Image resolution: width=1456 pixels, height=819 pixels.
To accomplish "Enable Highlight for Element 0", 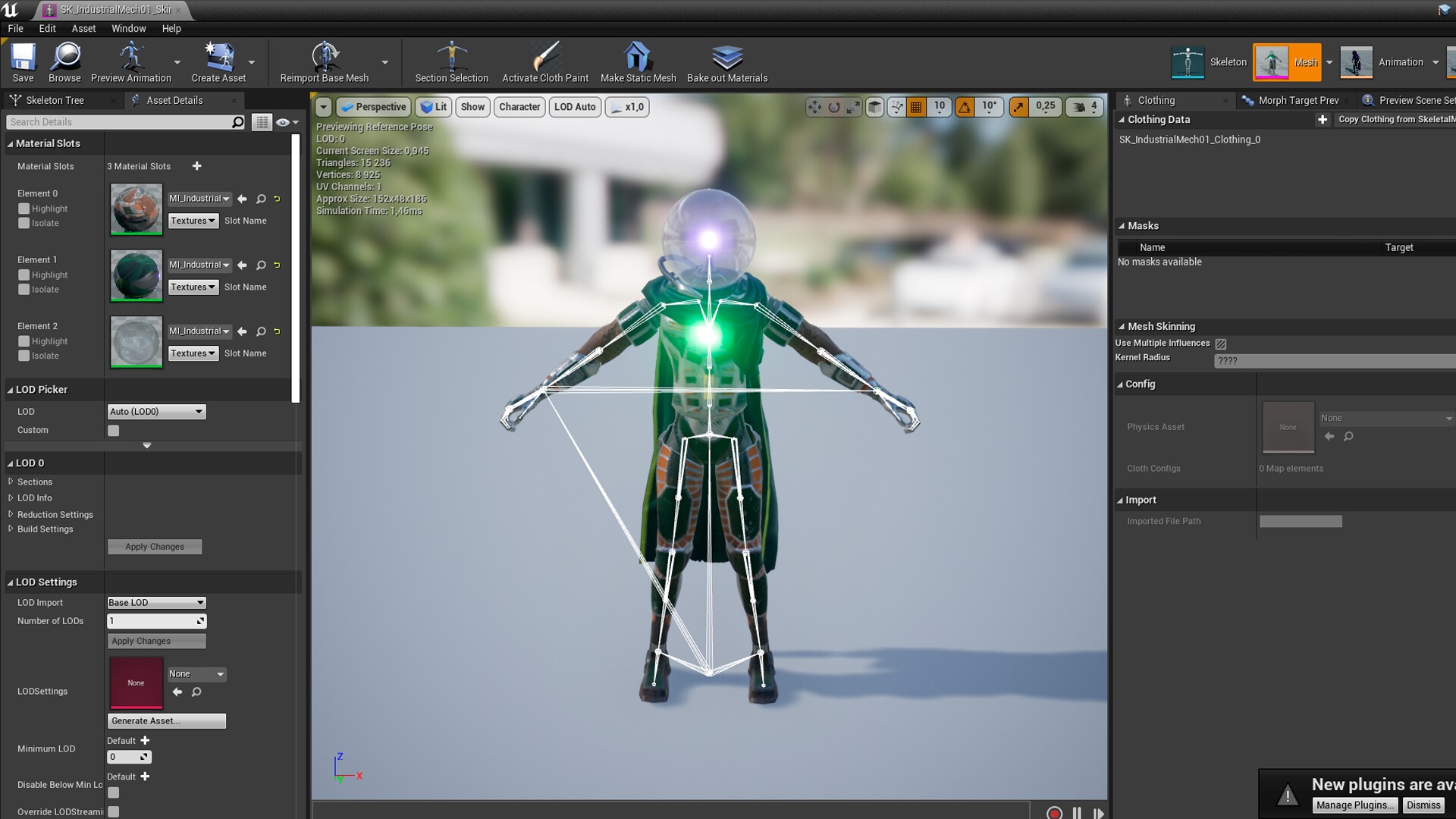I will (x=25, y=209).
